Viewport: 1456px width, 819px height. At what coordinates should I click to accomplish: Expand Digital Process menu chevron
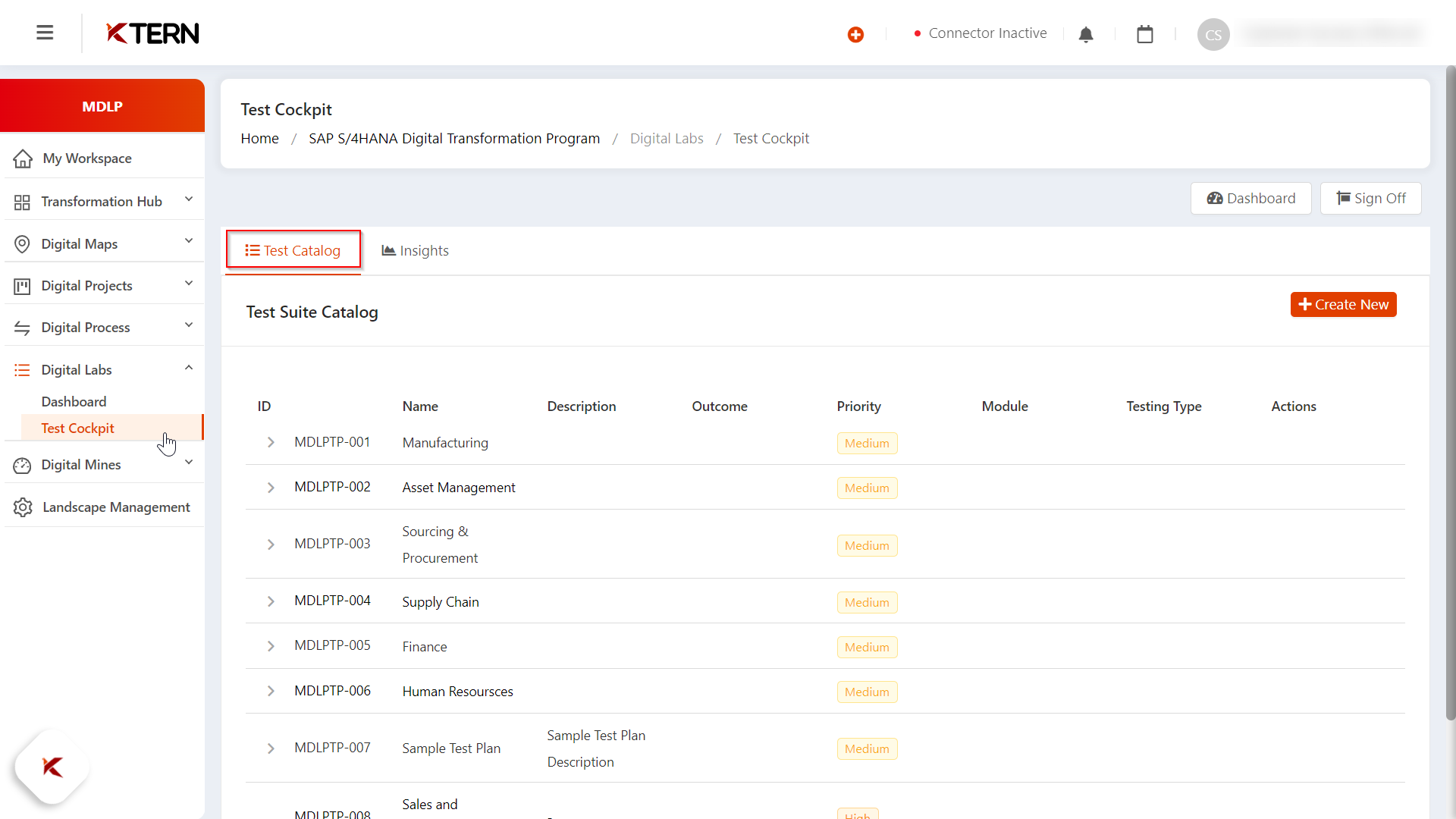point(189,325)
